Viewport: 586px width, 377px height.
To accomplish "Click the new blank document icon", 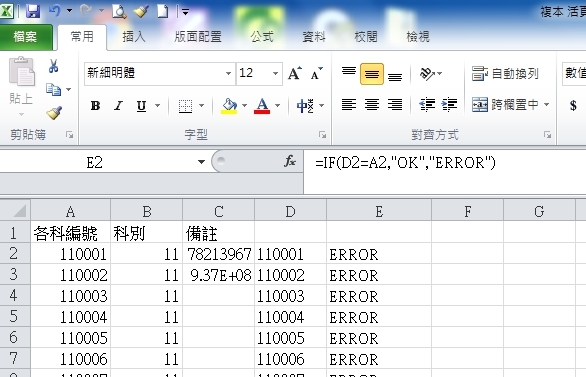I will pos(162,11).
